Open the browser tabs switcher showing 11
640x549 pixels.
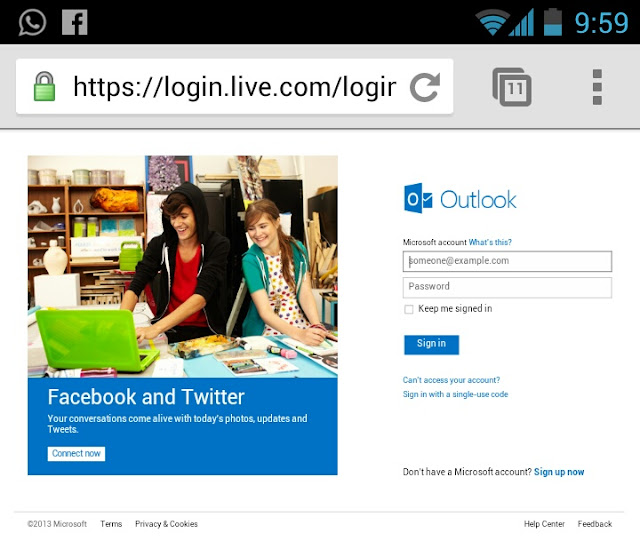[512, 87]
